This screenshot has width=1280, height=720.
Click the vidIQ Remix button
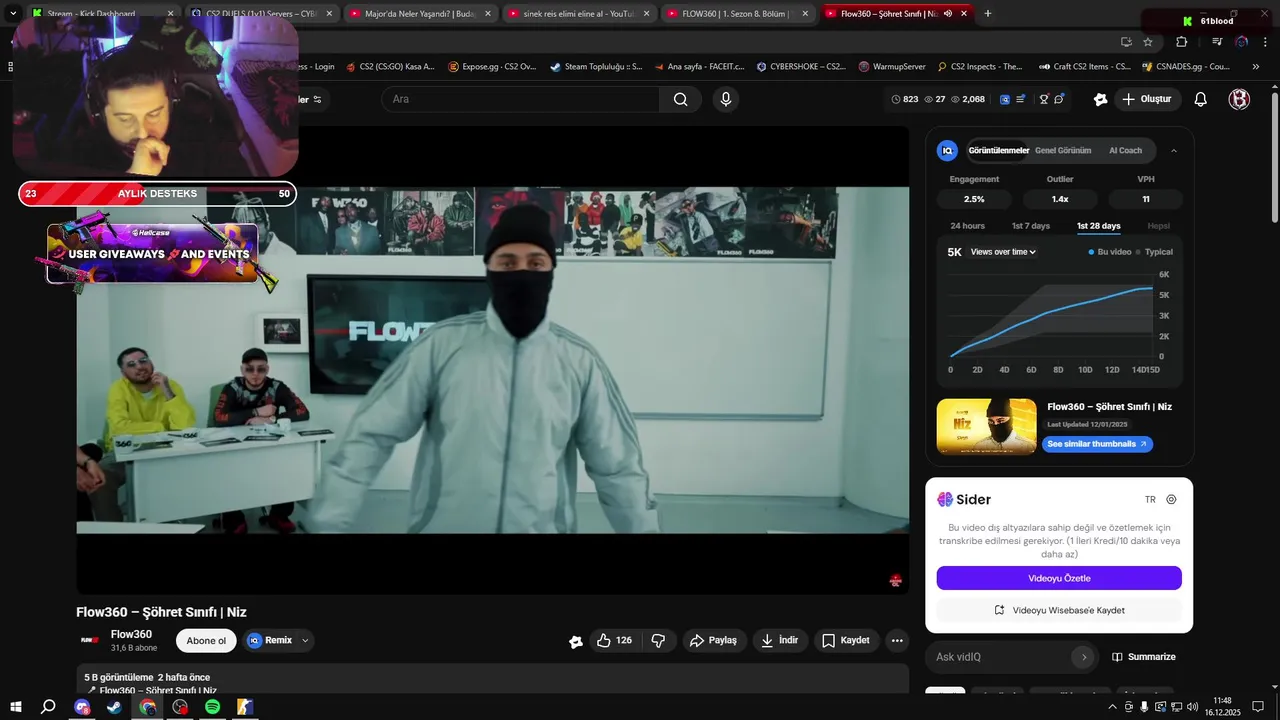tap(270, 641)
